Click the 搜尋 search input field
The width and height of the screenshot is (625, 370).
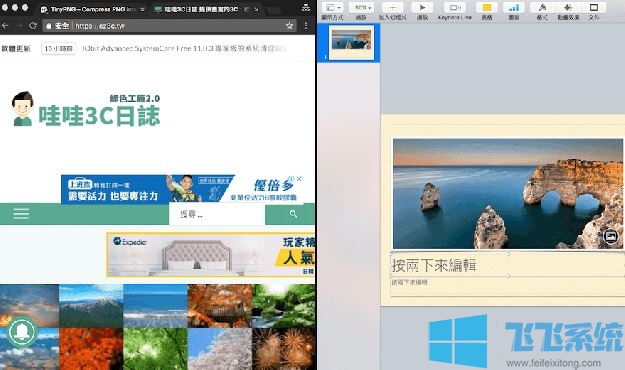coord(217,214)
